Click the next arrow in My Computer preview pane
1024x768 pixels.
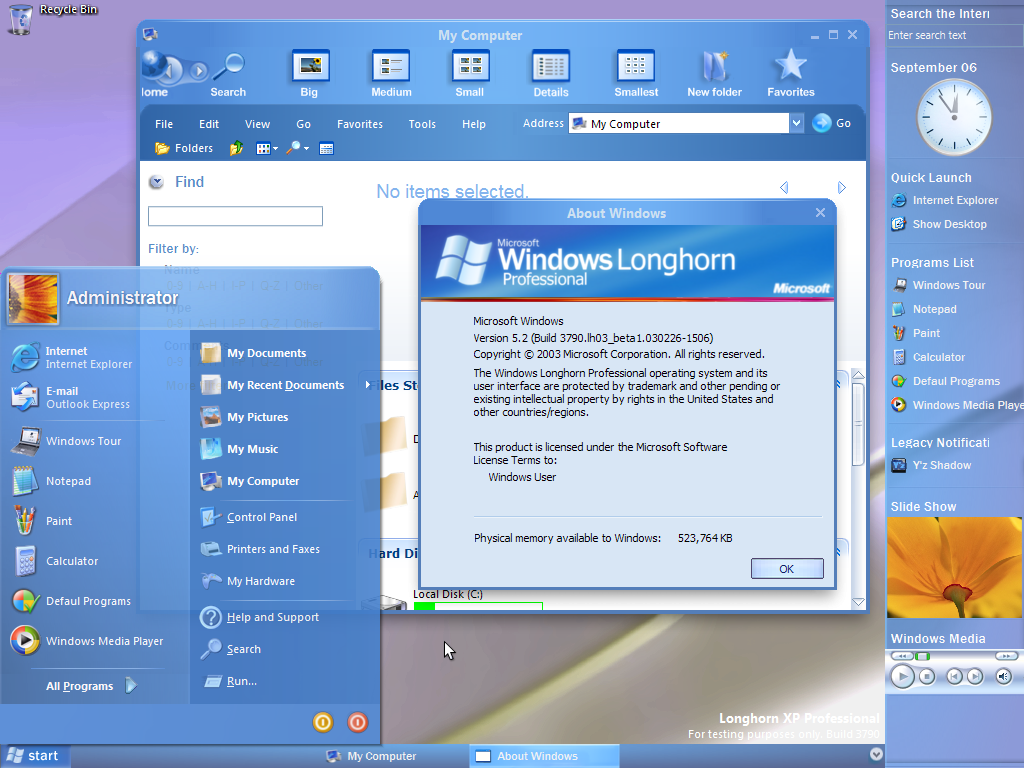[x=842, y=187]
